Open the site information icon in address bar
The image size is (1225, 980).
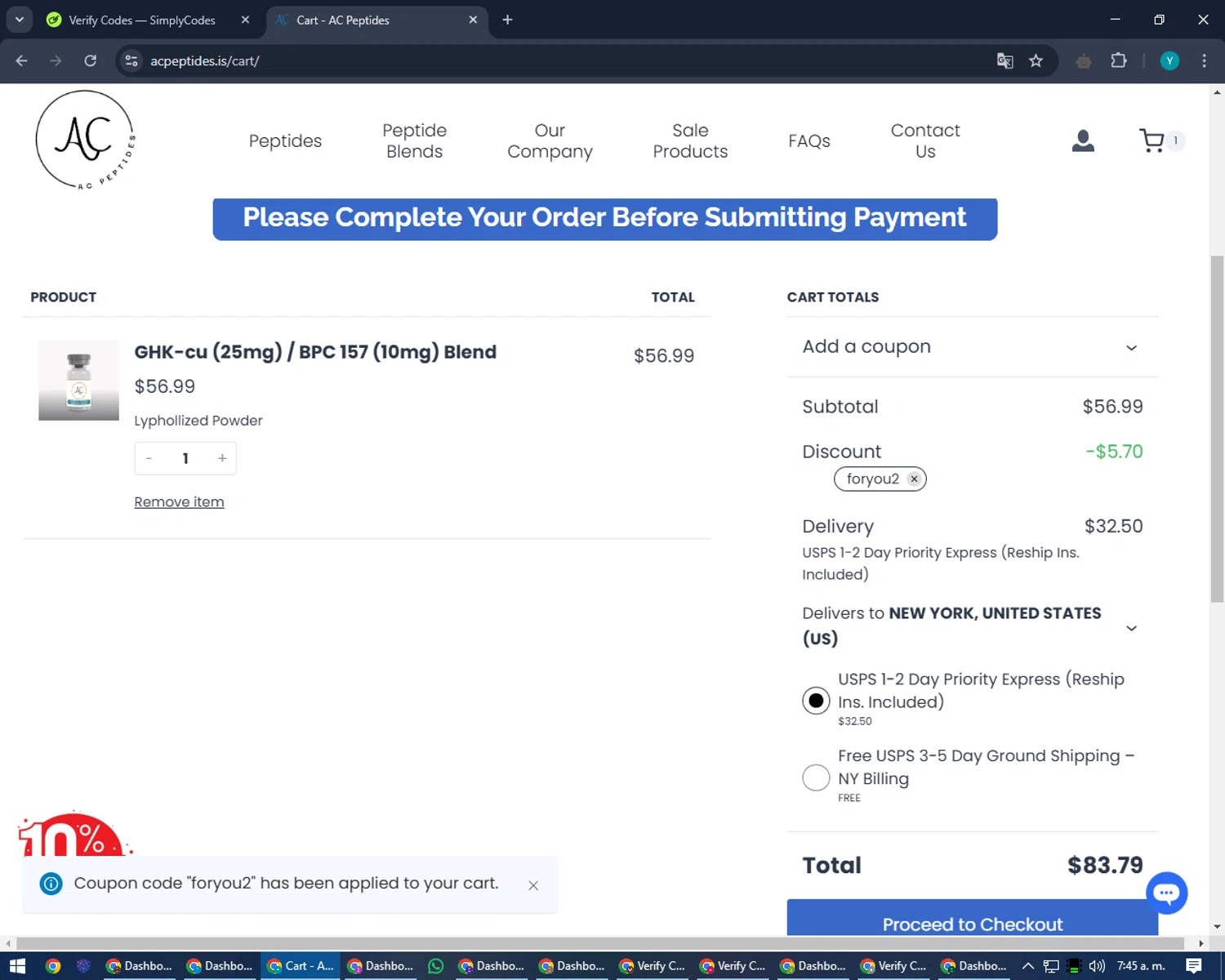click(x=131, y=60)
